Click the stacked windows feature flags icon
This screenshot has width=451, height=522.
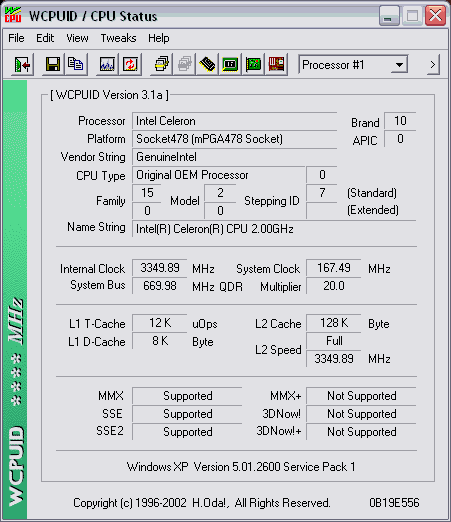(x=161, y=64)
